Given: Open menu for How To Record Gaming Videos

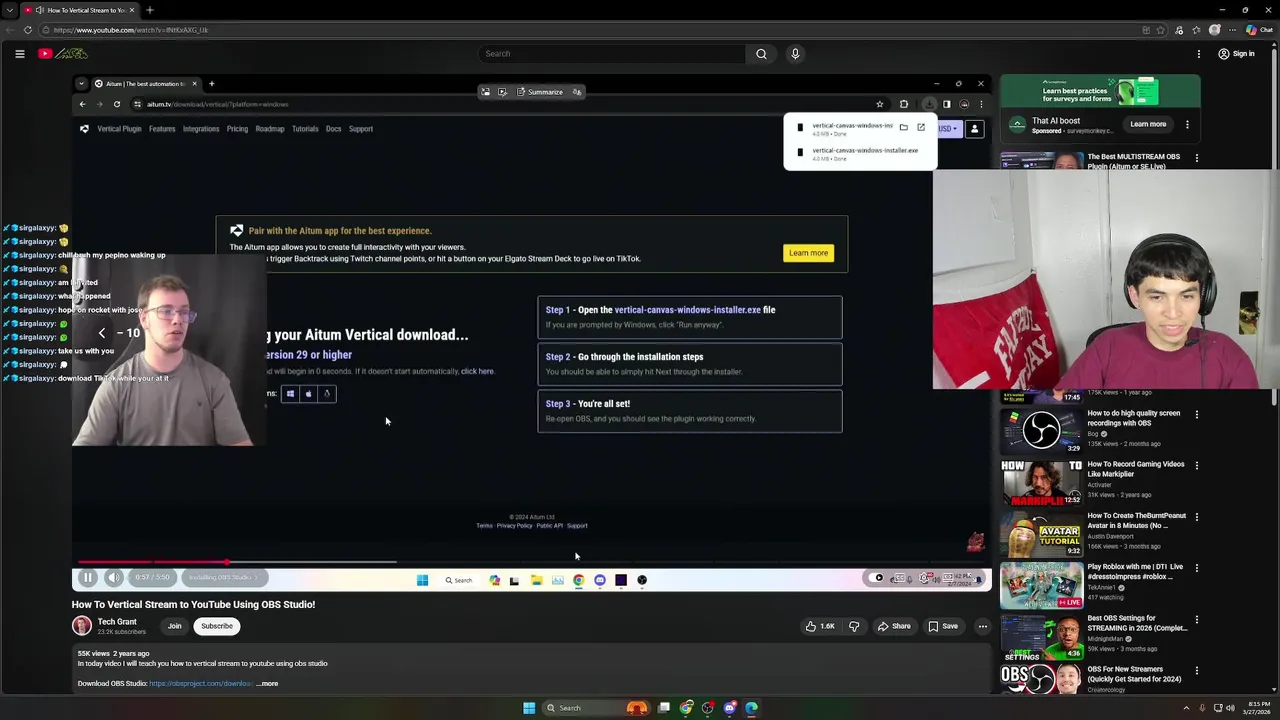Looking at the screenshot, I should (x=1197, y=465).
